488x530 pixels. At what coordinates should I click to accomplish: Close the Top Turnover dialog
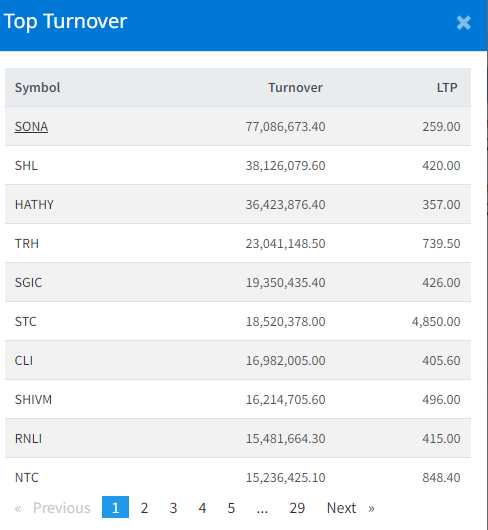click(463, 23)
